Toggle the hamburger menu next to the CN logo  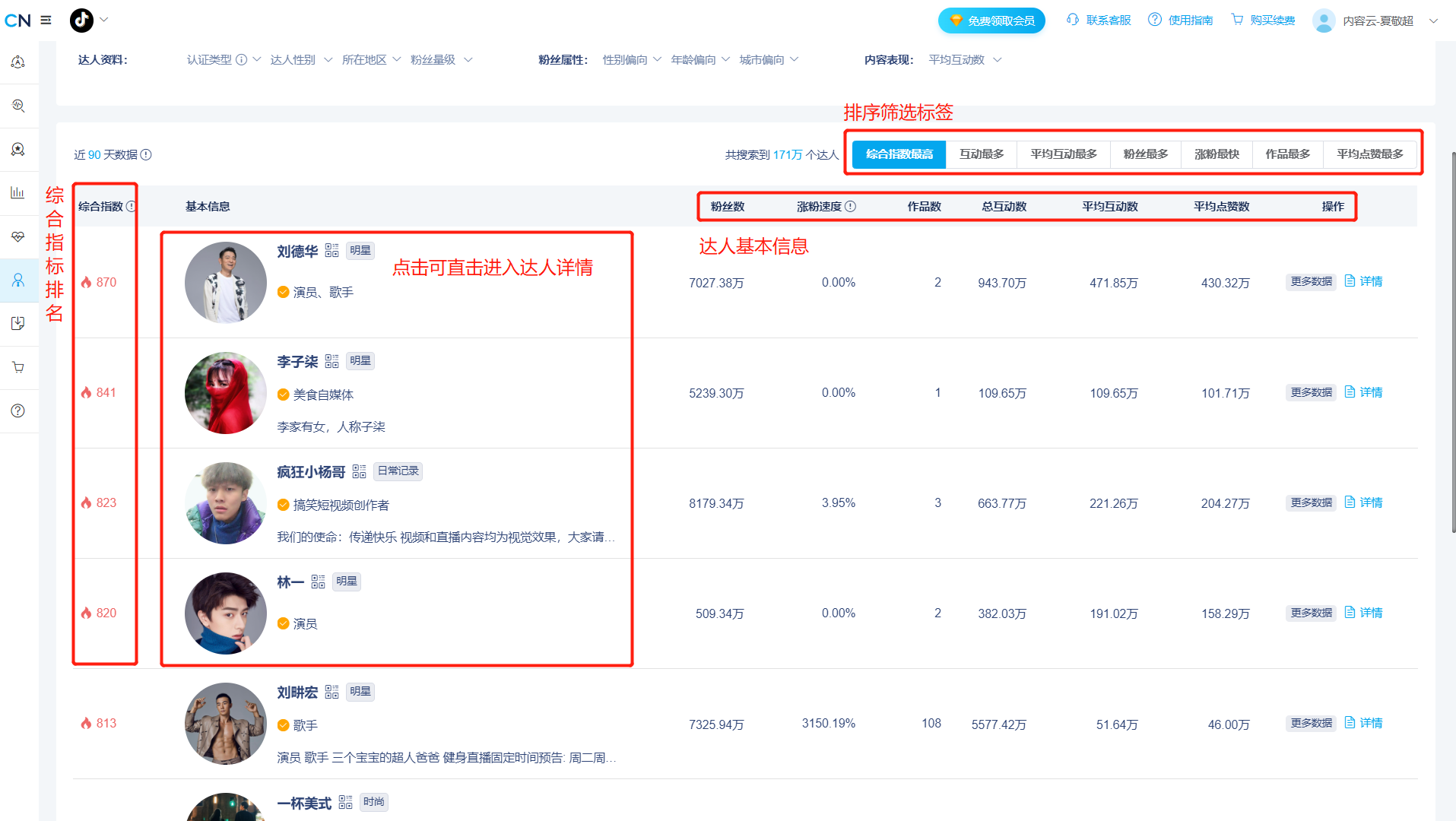click(x=46, y=21)
